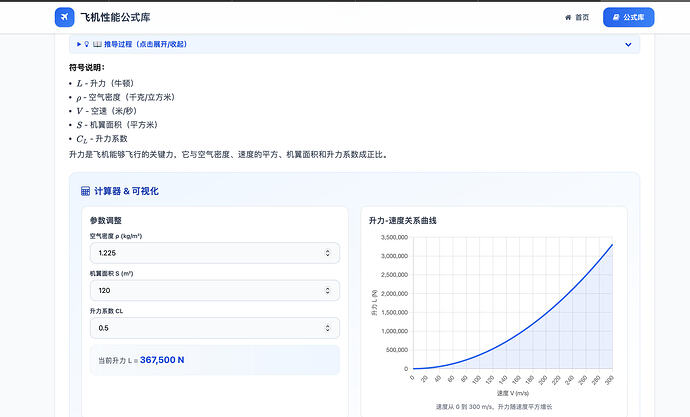Click the airplane logo icon in header
The width and height of the screenshot is (690, 417).
[x=64, y=18]
